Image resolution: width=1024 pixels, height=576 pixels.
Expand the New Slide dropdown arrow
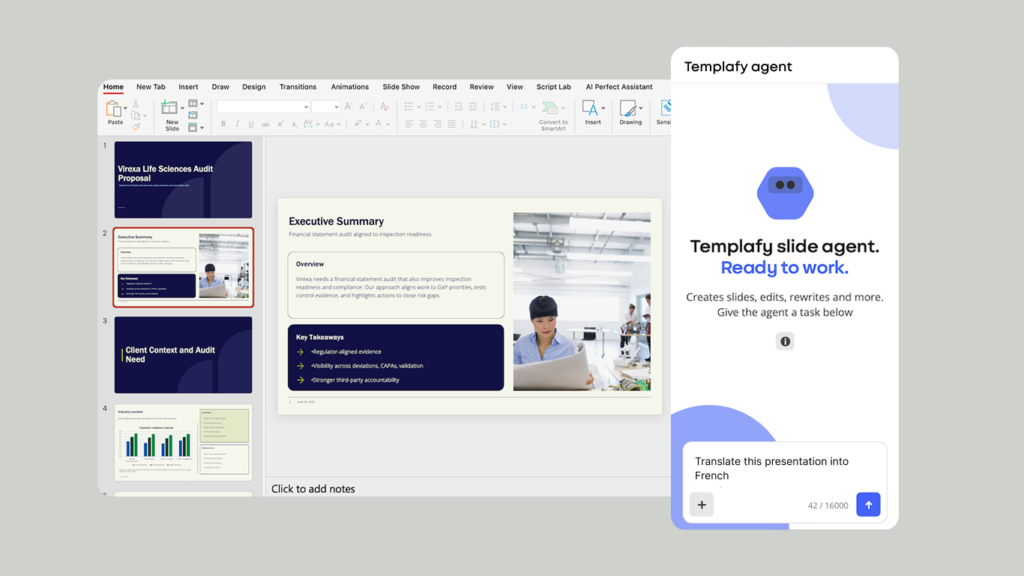182,108
